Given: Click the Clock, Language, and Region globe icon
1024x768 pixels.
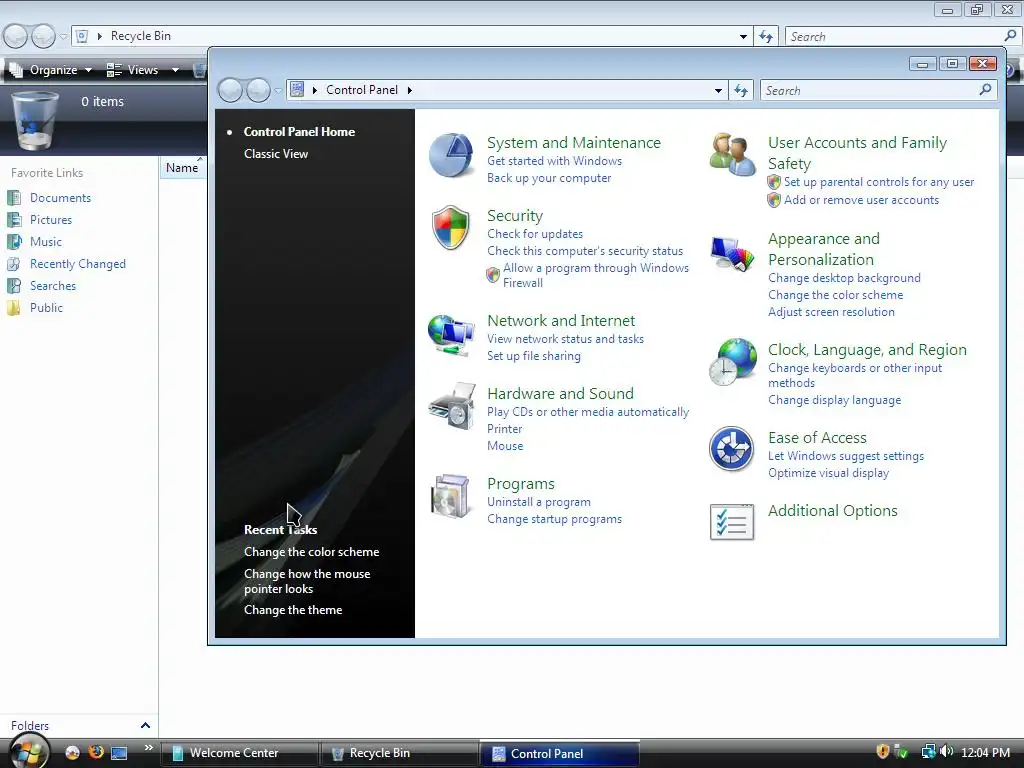Looking at the screenshot, I should (732, 361).
